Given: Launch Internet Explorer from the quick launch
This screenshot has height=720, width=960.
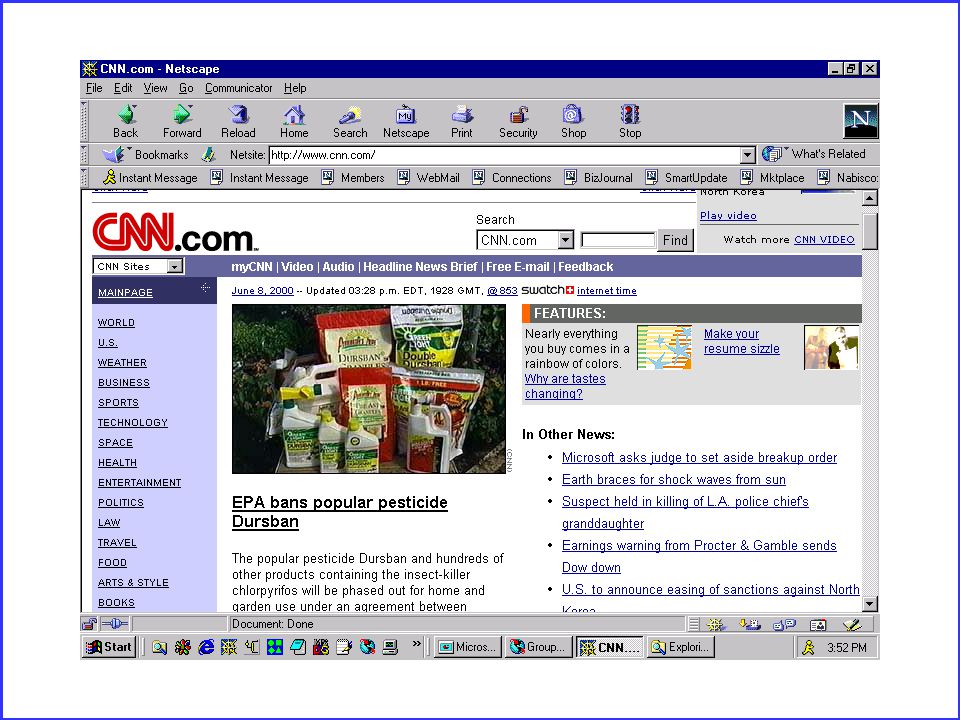Looking at the screenshot, I should [x=206, y=647].
